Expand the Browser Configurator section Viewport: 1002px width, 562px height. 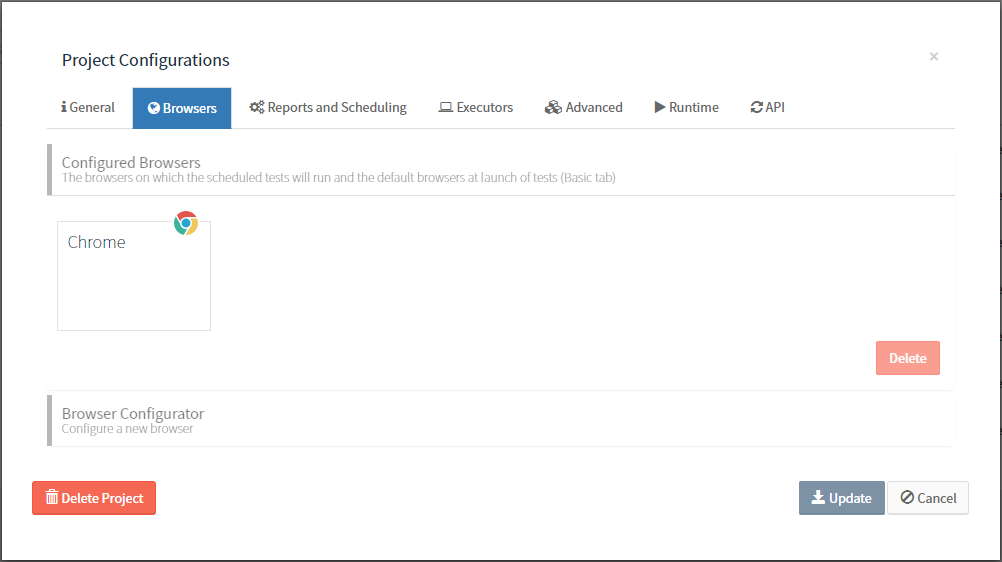point(501,420)
